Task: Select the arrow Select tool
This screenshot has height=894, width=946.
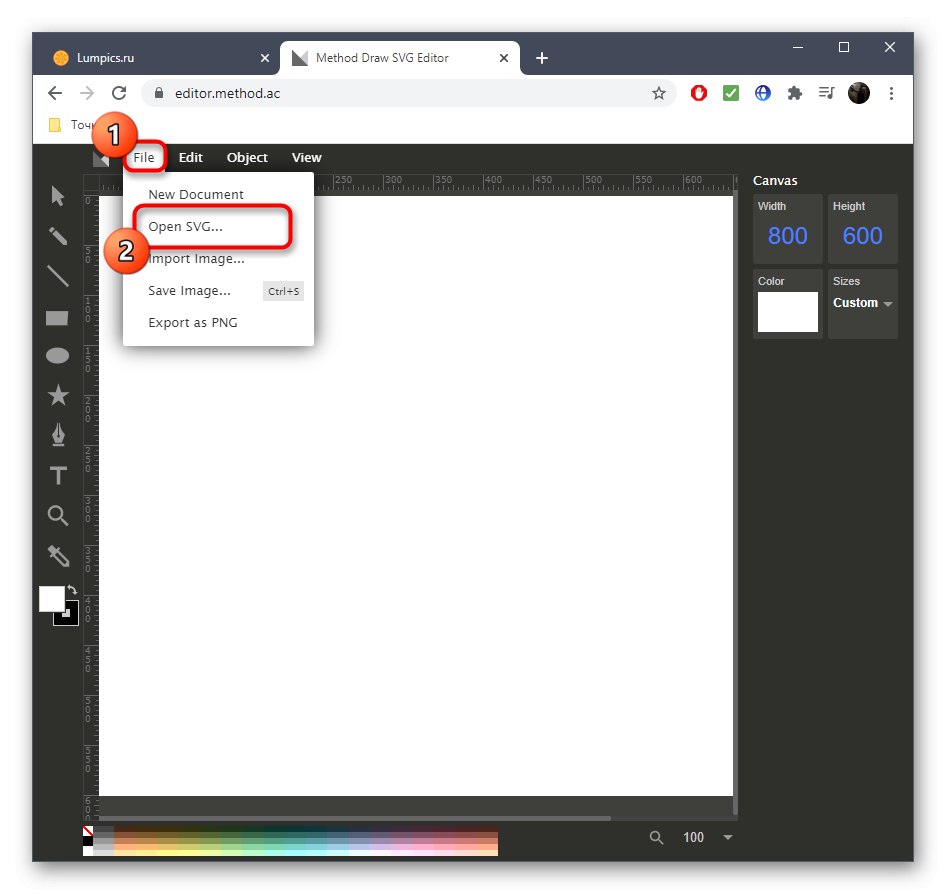Action: [58, 196]
